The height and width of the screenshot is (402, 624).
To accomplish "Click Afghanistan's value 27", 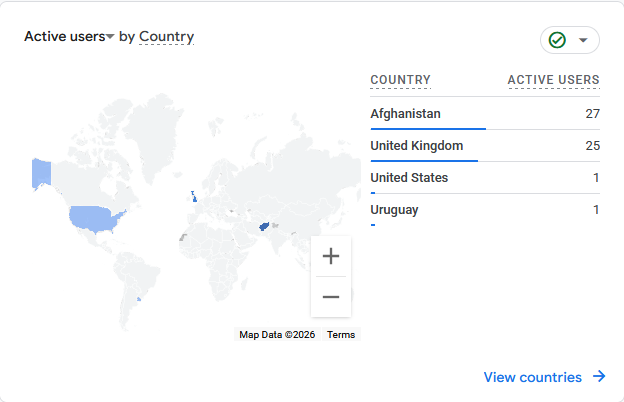I will click(x=593, y=114).
